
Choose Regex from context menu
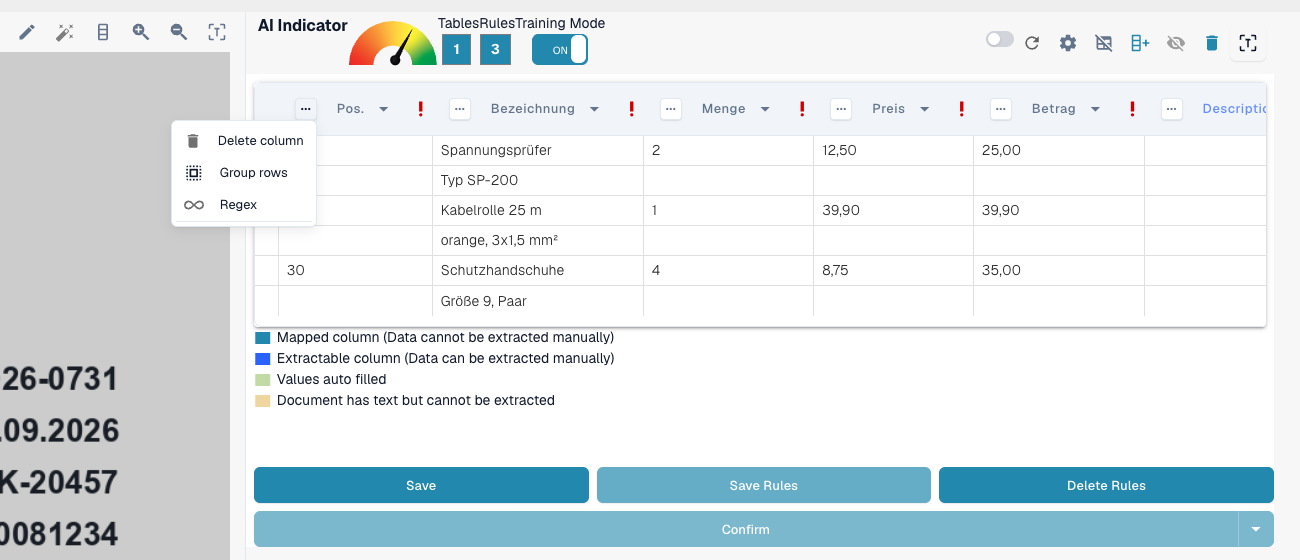(x=244, y=205)
